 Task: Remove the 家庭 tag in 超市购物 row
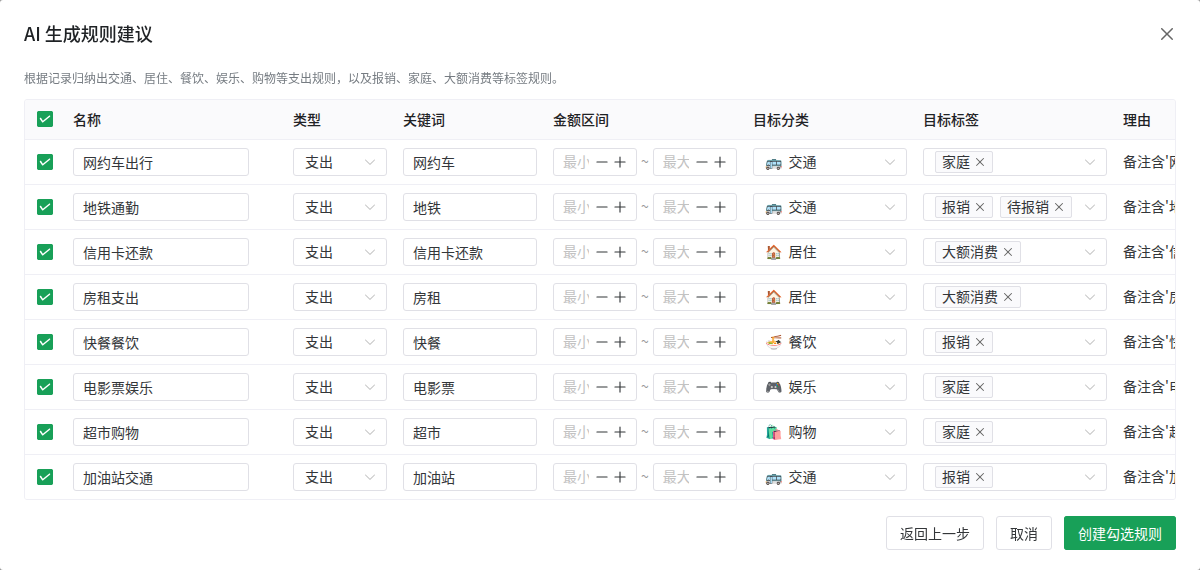point(980,432)
